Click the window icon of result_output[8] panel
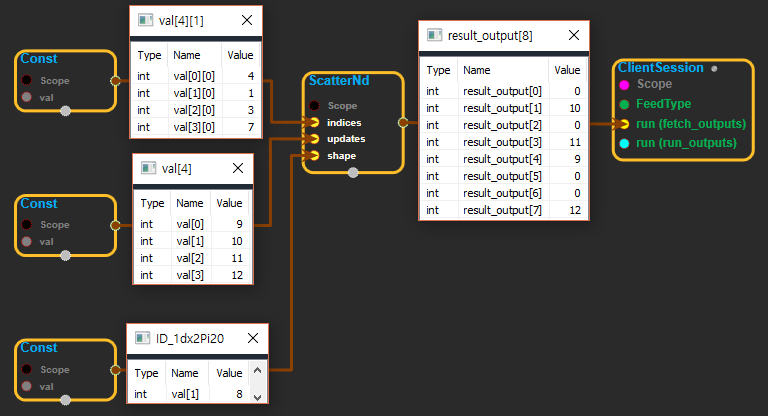768x416 pixels. pyautogui.click(x=435, y=35)
